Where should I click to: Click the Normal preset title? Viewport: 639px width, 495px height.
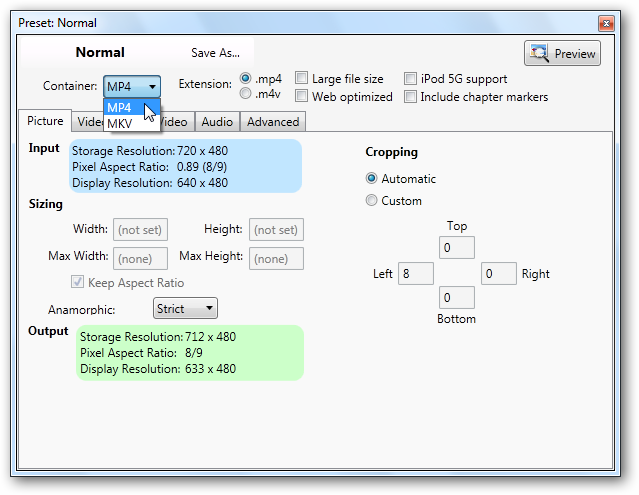100,52
